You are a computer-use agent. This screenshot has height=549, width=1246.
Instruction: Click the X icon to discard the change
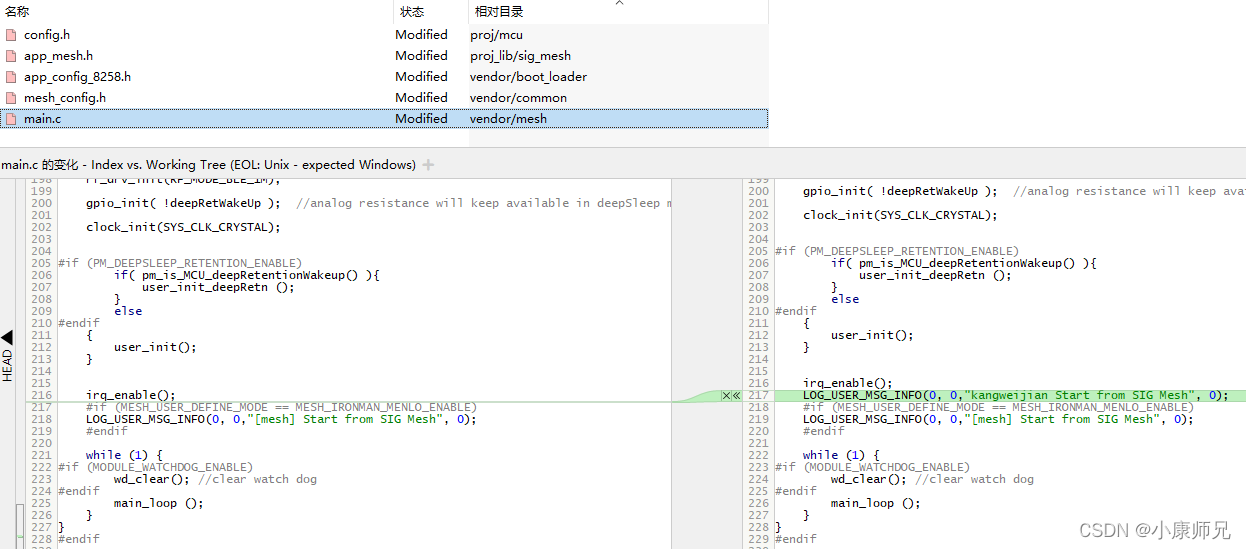coord(726,396)
